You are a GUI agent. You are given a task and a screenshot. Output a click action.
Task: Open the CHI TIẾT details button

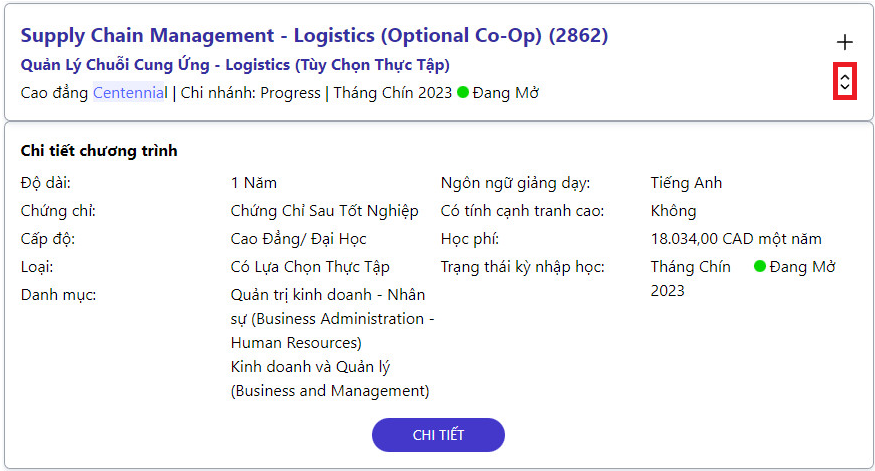(x=438, y=435)
